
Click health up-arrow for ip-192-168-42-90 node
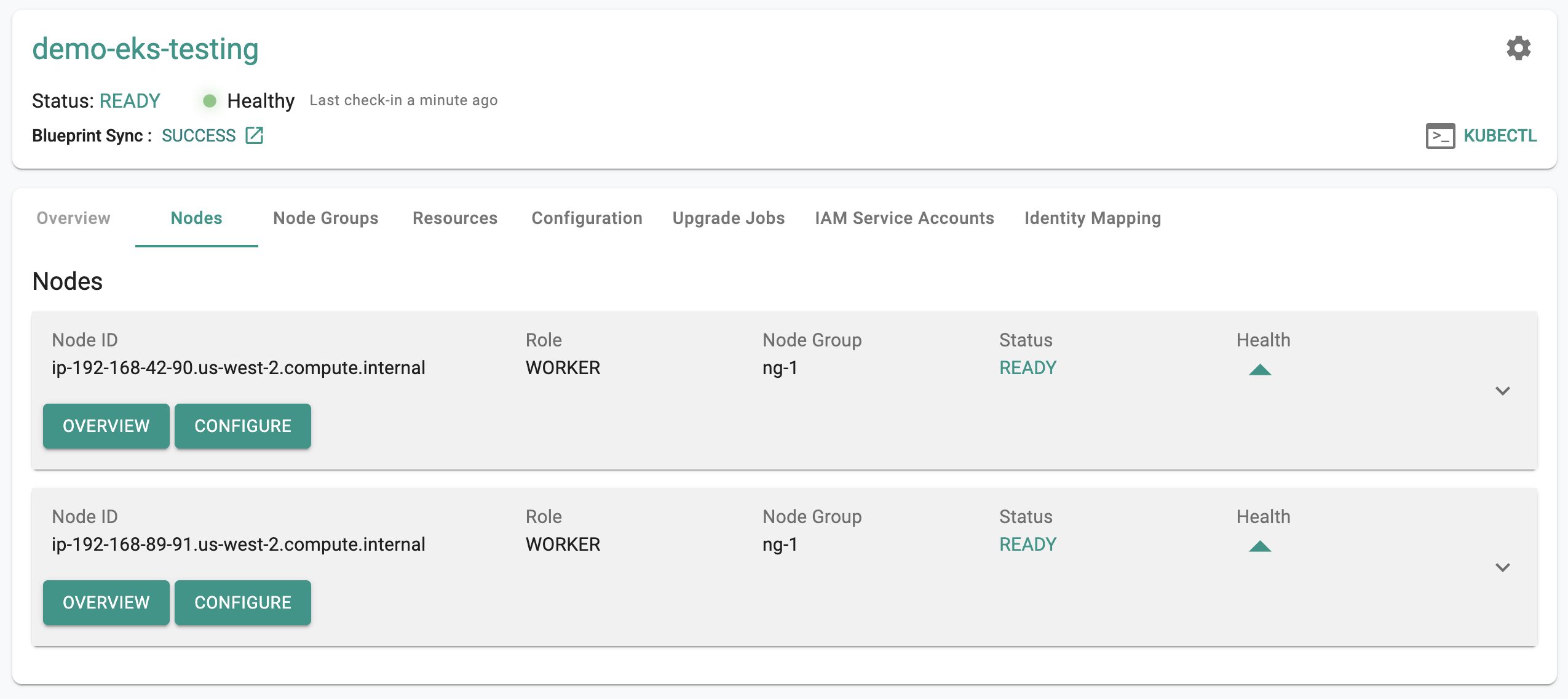coord(1260,369)
